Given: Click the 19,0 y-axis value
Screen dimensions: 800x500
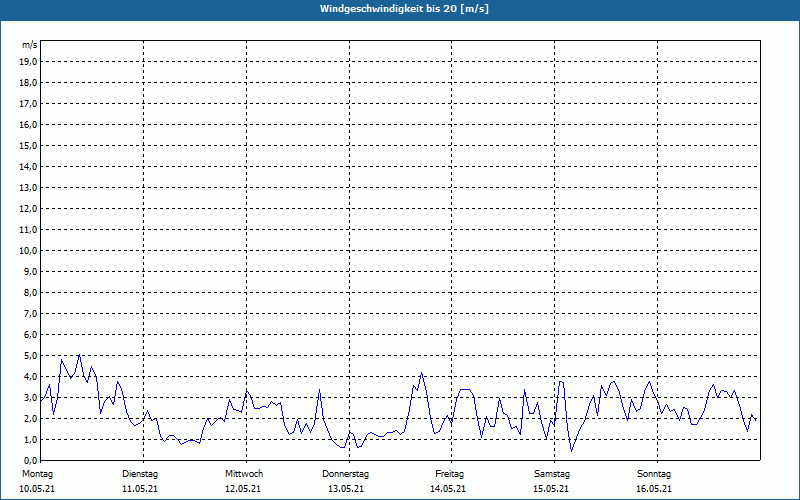Looking at the screenshot, I should pyautogui.click(x=29, y=62).
